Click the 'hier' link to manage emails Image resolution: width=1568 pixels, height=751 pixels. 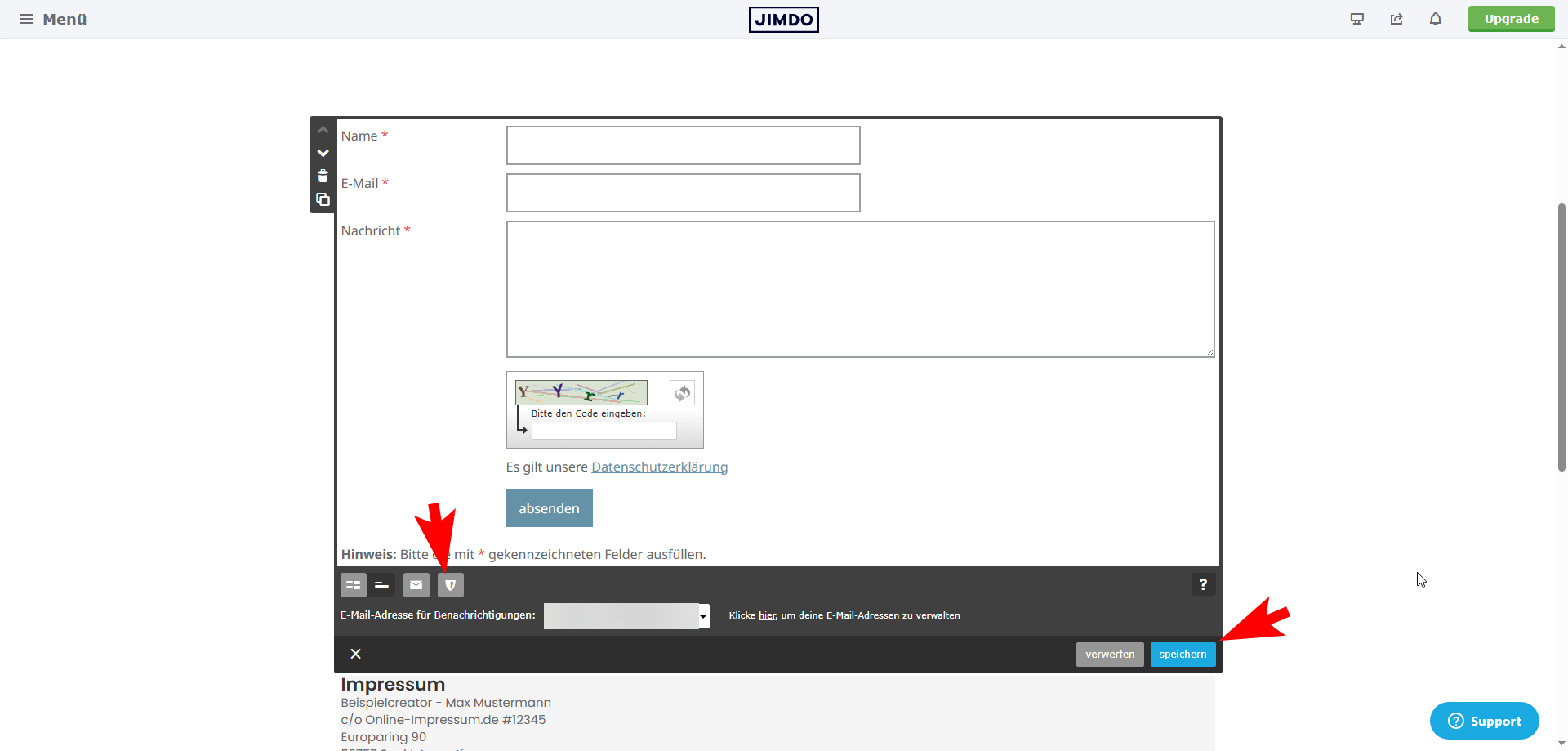point(767,615)
